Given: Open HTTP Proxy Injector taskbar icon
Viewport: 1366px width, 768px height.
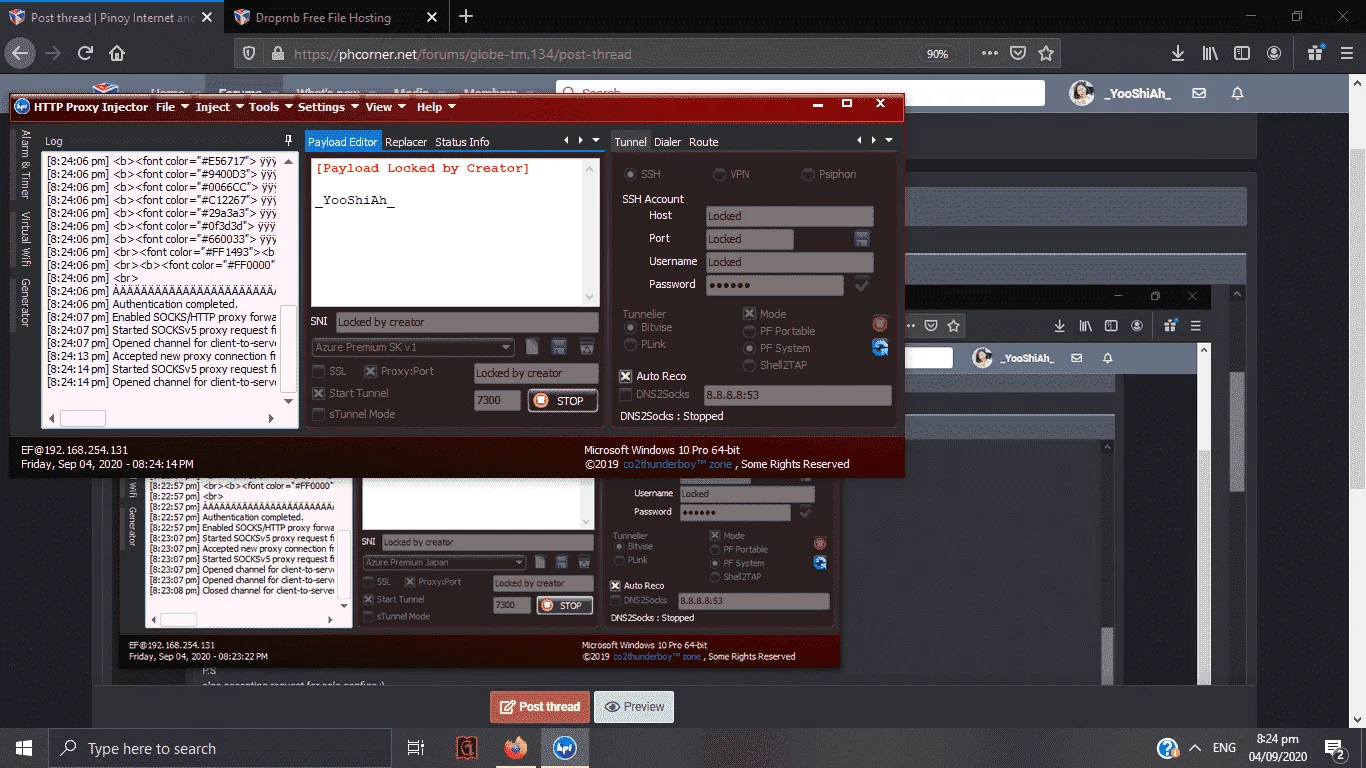Looking at the screenshot, I should pyautogui.click(x=564, y=748).
